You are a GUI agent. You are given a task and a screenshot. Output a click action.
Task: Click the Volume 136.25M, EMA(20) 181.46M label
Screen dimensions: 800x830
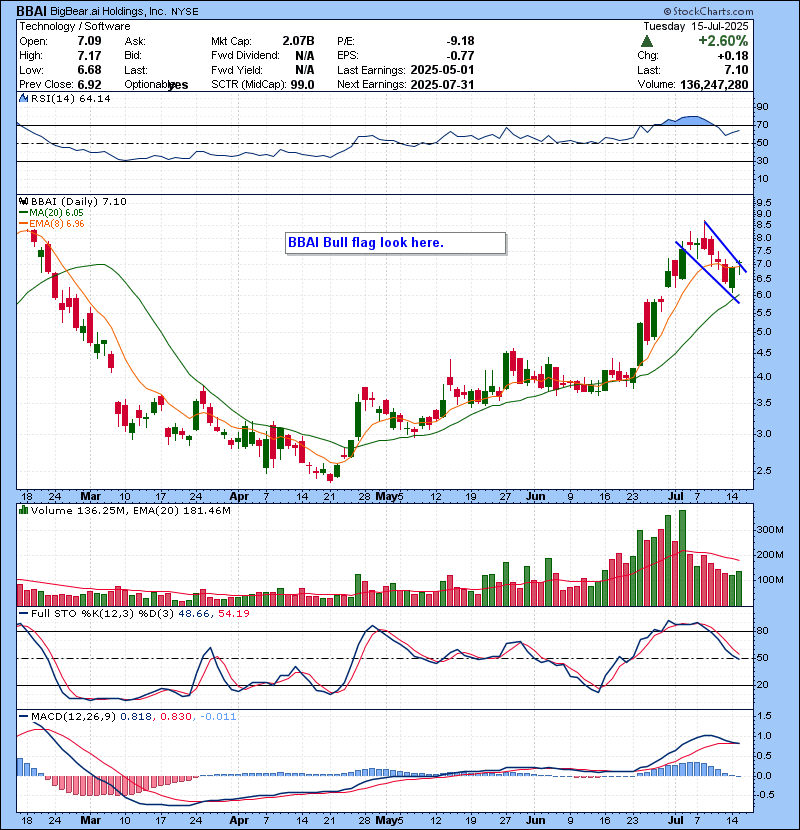130,511
